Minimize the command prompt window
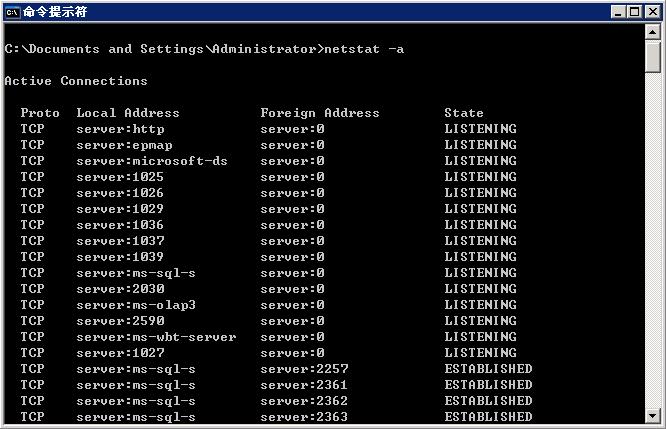The width and height of the screenshot is (666, 429). pos(620,11)
